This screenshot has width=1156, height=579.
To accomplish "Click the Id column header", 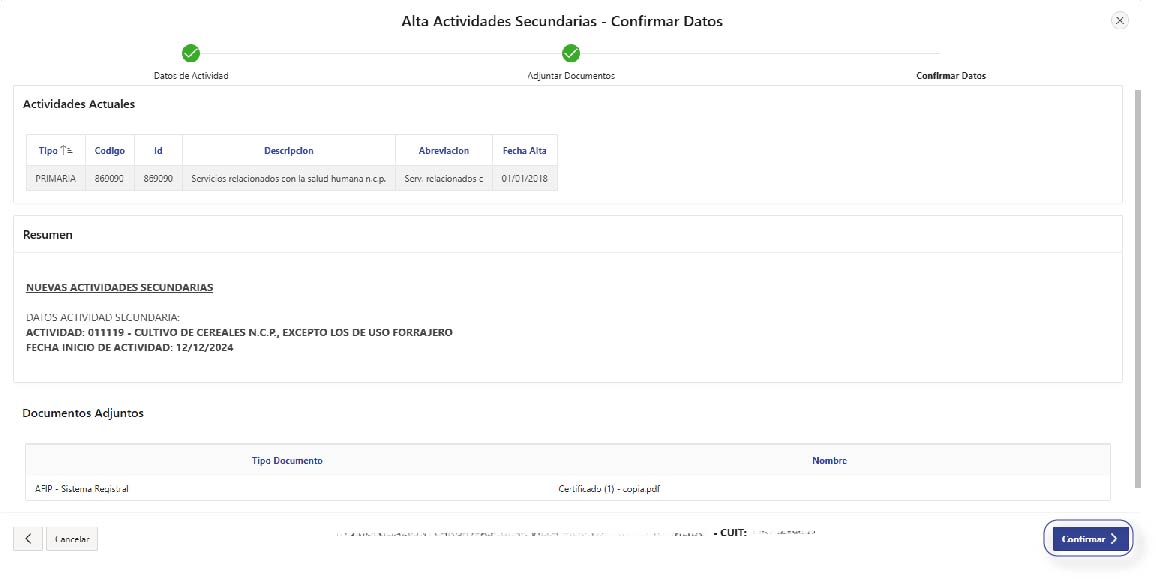I will (158, 151).
